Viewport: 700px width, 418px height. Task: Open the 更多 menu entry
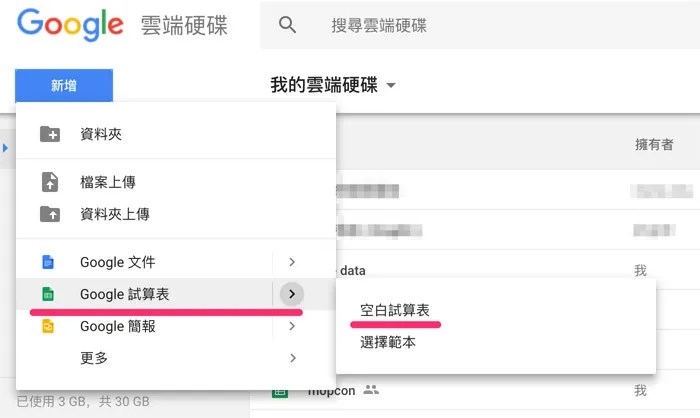(x=176, y=358)
